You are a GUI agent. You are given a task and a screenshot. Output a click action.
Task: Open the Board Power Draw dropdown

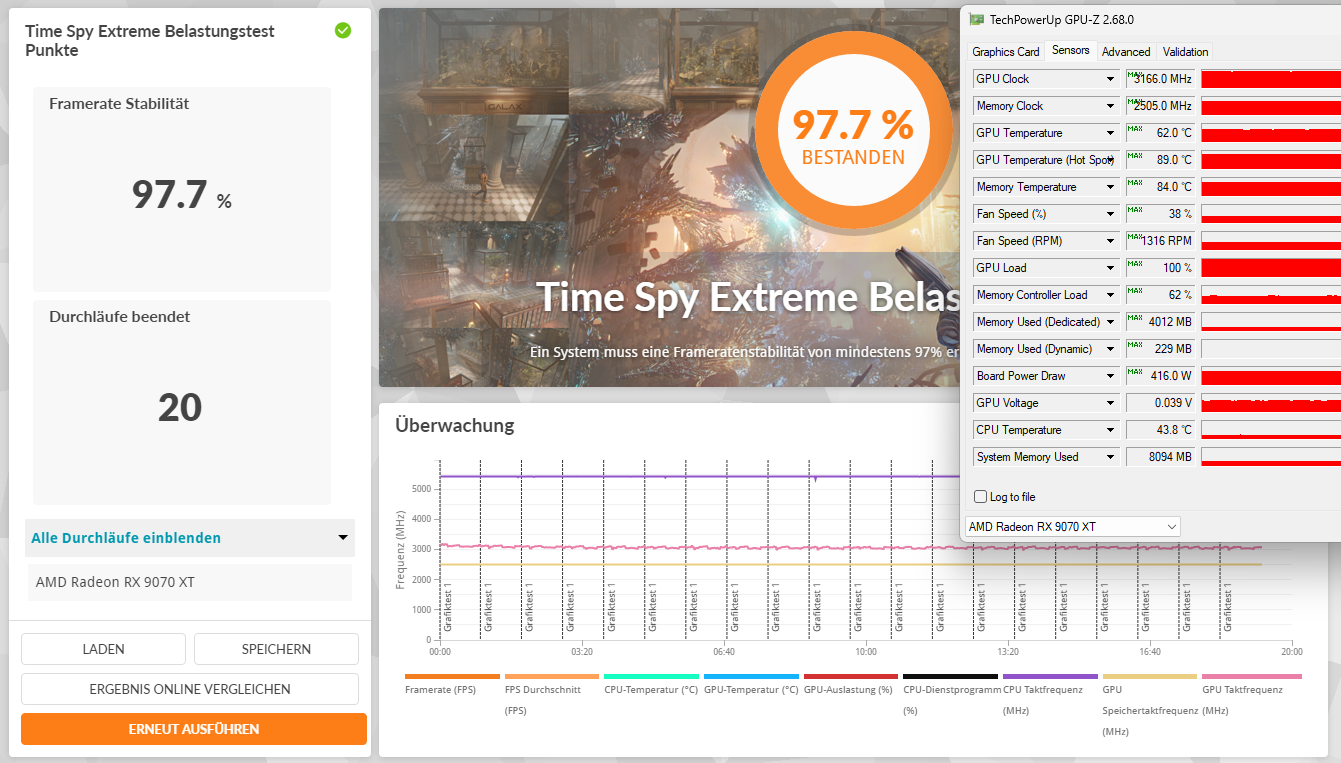(x=1109, y=376)
